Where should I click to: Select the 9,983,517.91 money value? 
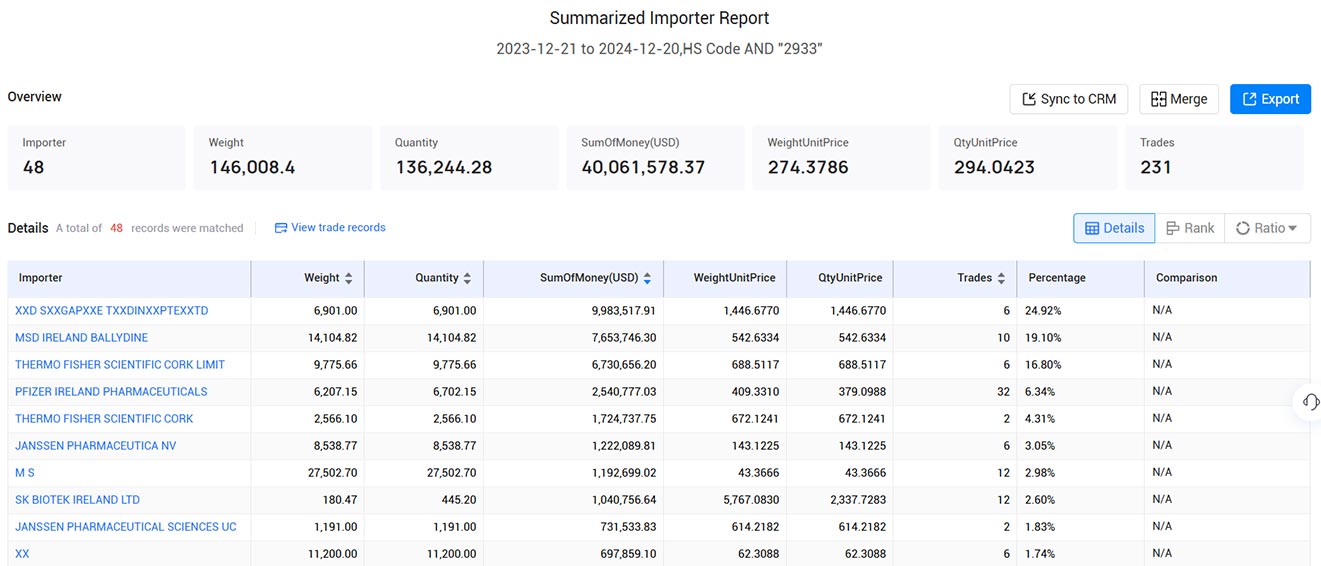point(624,311)
